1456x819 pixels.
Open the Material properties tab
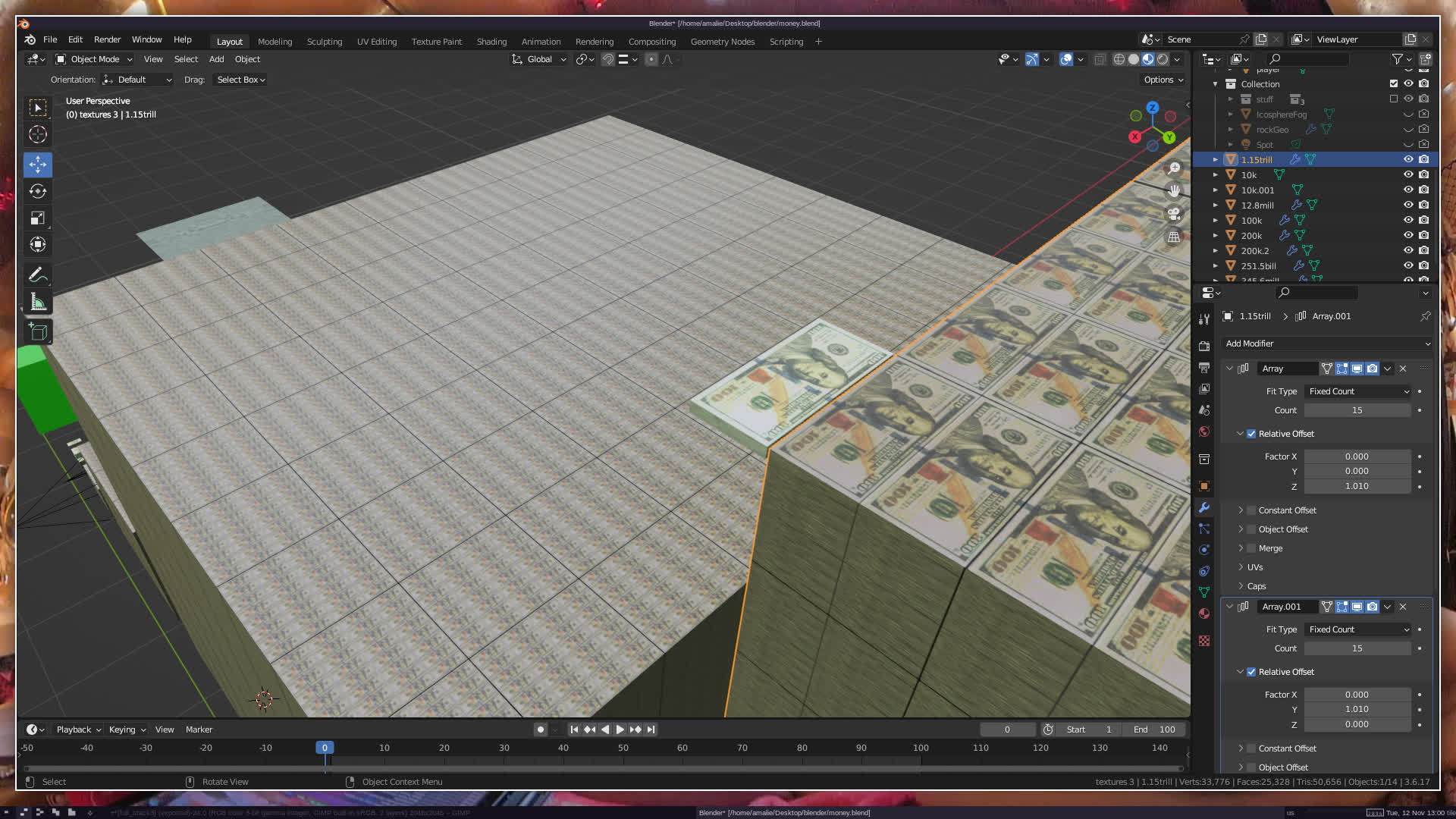click(1204, 613)
